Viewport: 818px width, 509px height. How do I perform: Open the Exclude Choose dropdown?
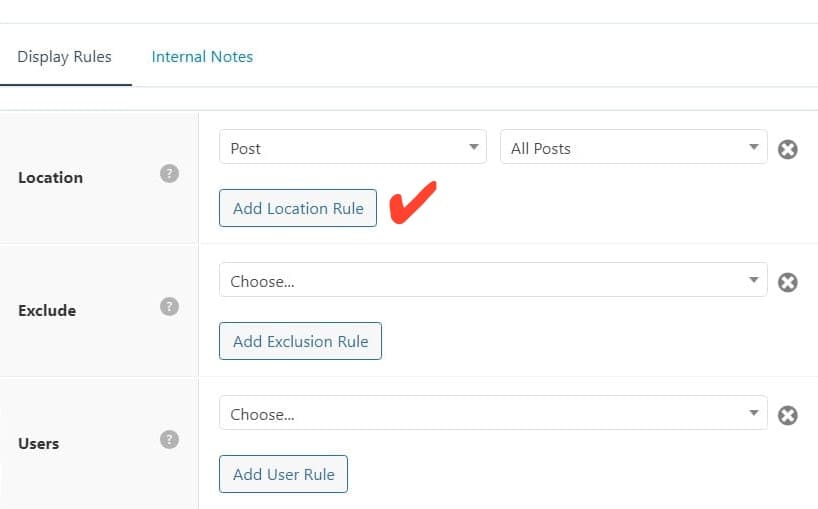click(x=492, y=281)
